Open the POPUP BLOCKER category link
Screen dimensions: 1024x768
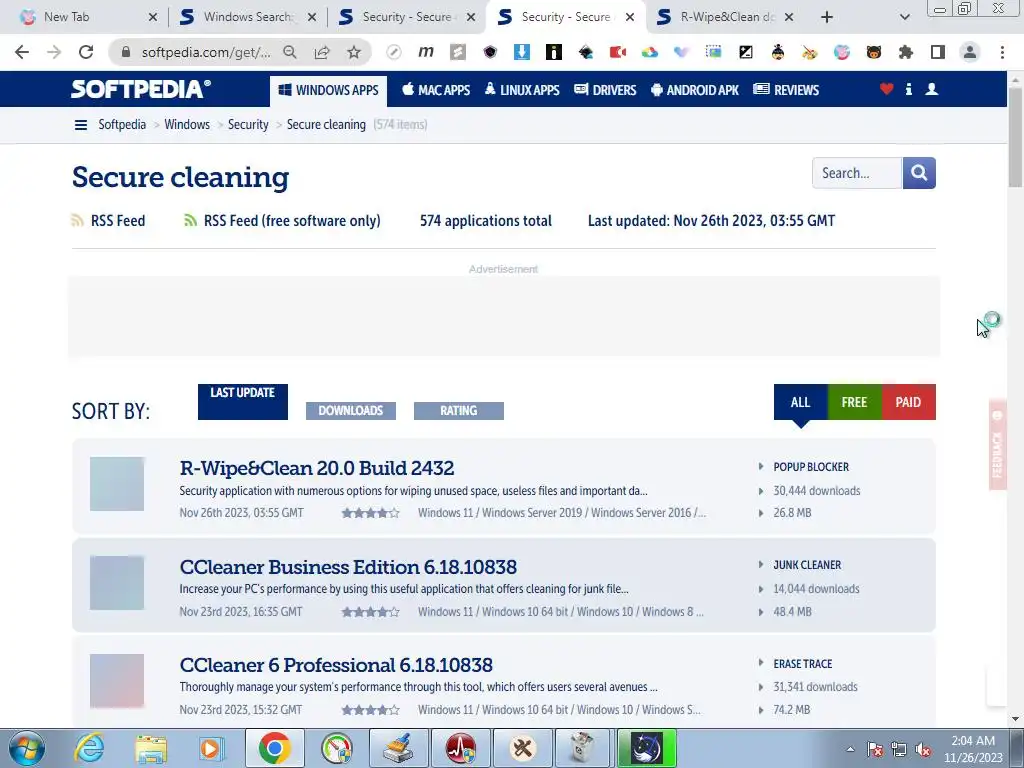tap(811, 467)
